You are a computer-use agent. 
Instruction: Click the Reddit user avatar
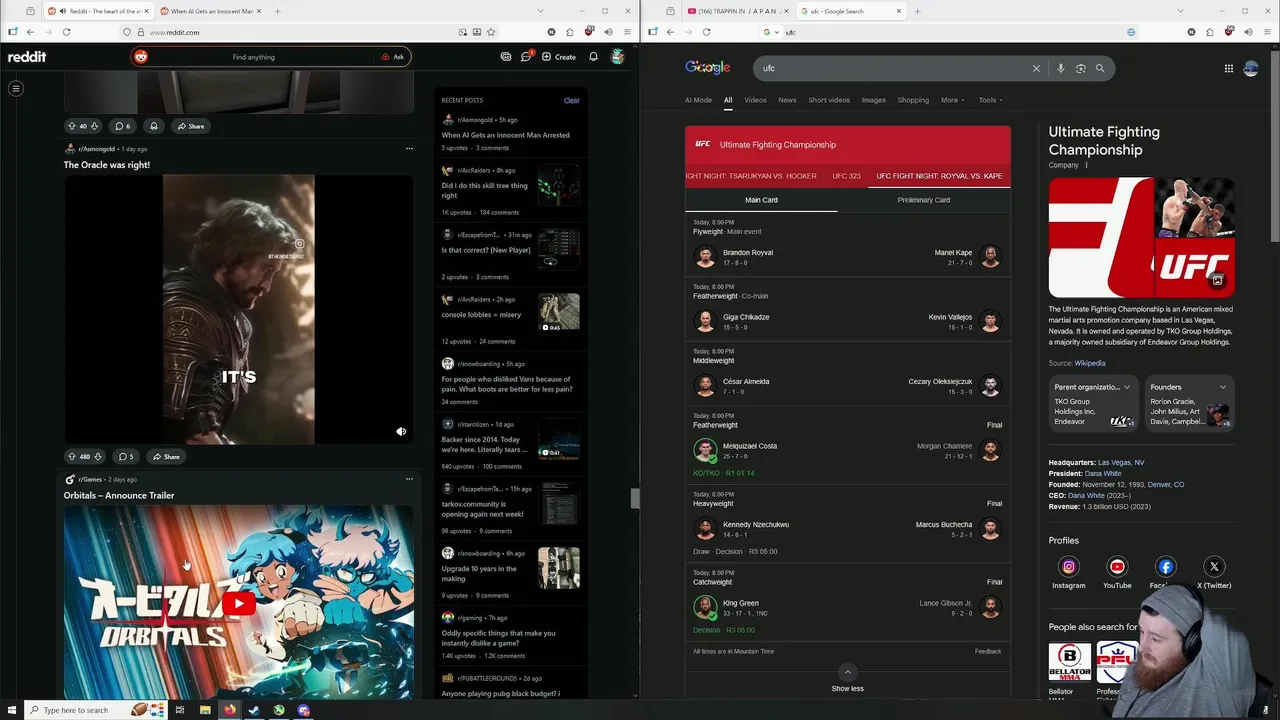pyautogui.click(x=618, y=57)
